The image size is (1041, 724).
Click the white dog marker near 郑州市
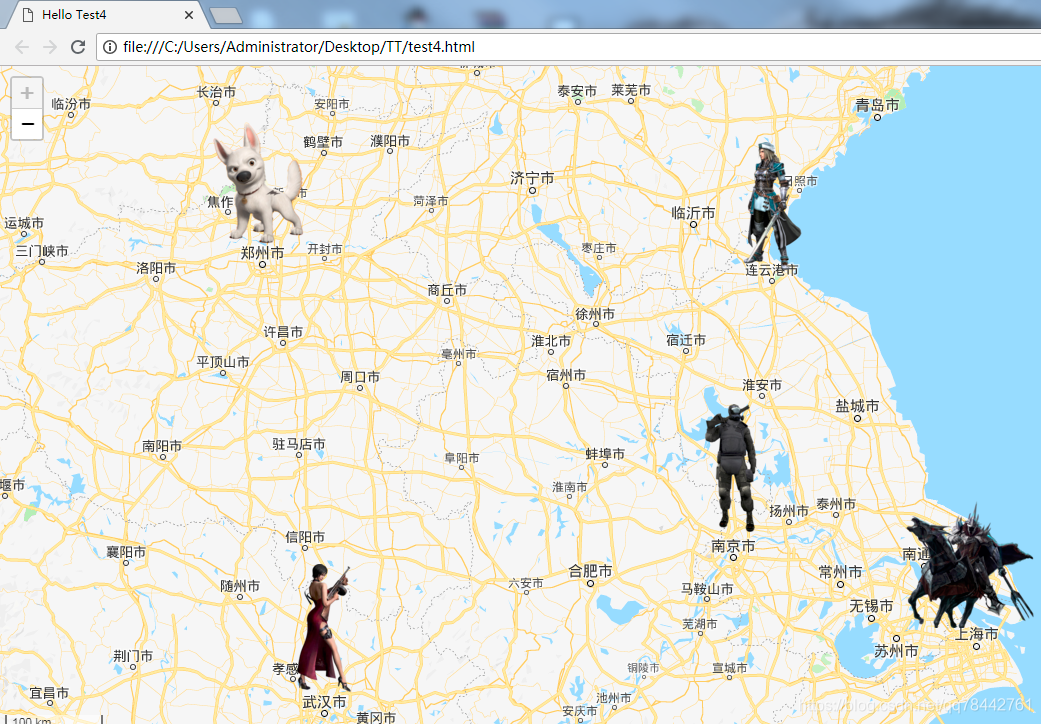pos(258,183)
